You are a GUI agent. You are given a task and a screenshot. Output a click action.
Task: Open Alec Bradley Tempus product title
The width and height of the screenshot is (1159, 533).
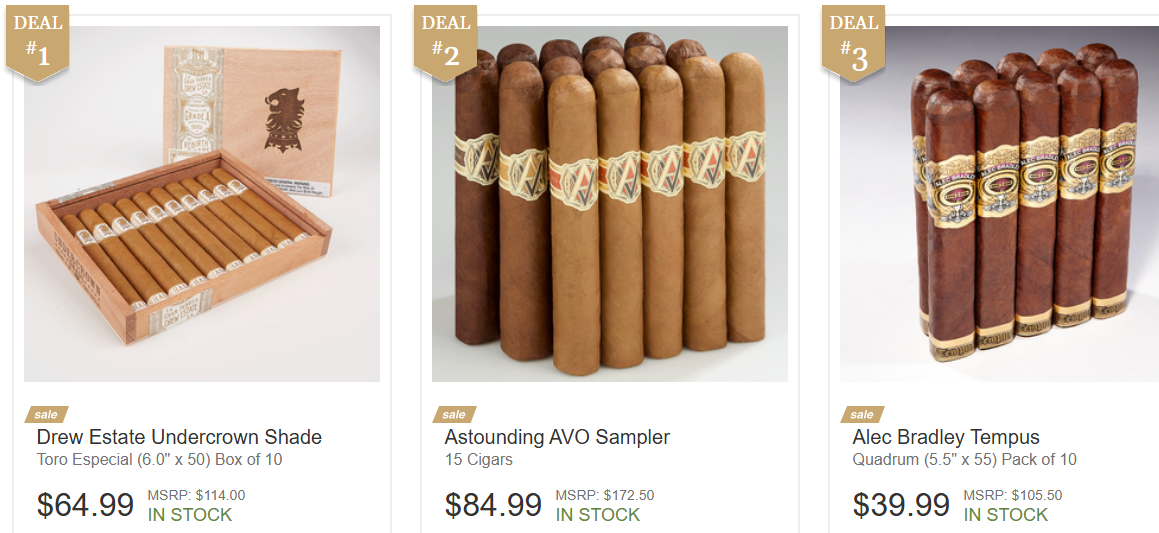click(x=945, y=437)
